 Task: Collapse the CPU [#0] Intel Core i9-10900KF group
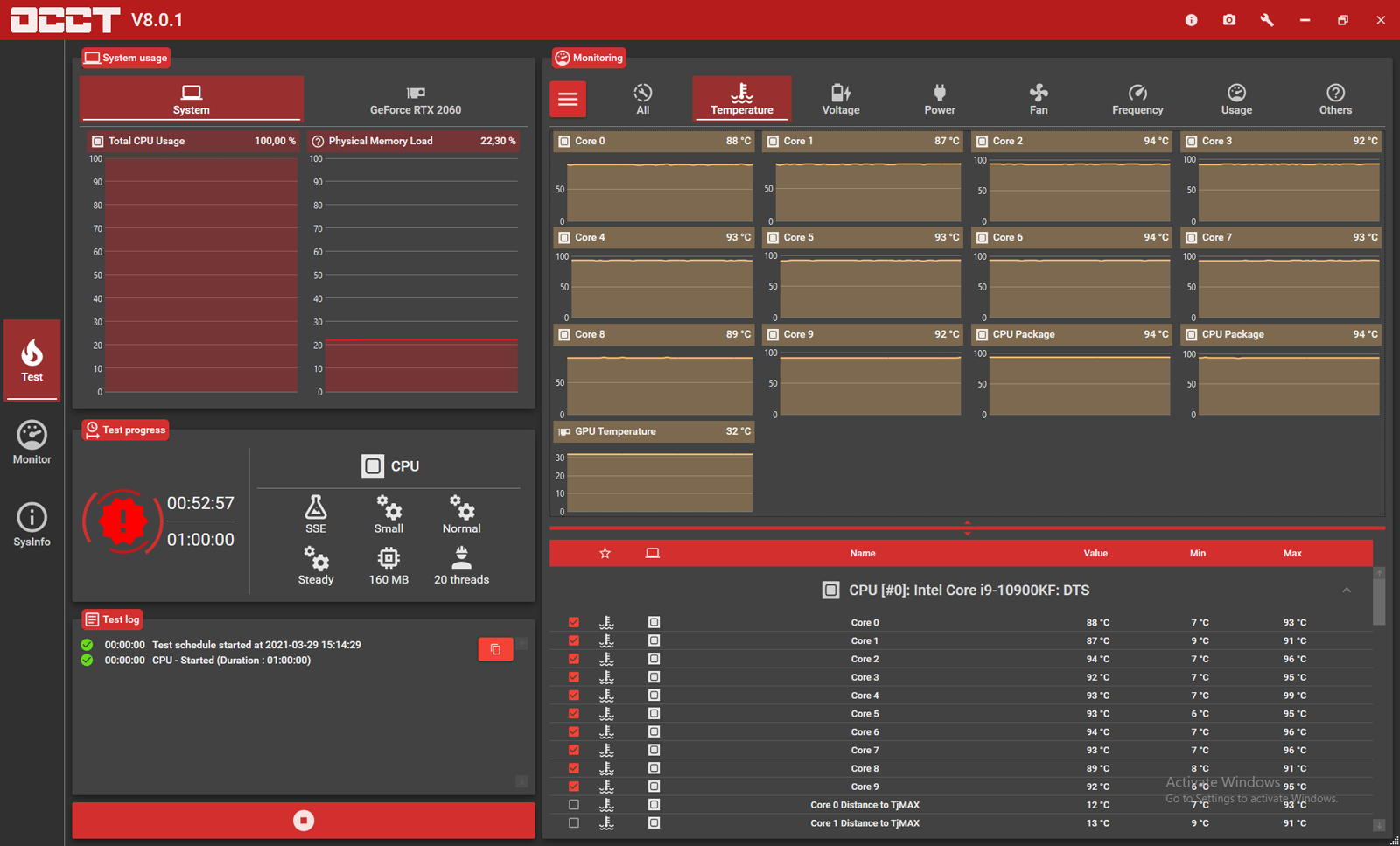(x=1347, y=591)
